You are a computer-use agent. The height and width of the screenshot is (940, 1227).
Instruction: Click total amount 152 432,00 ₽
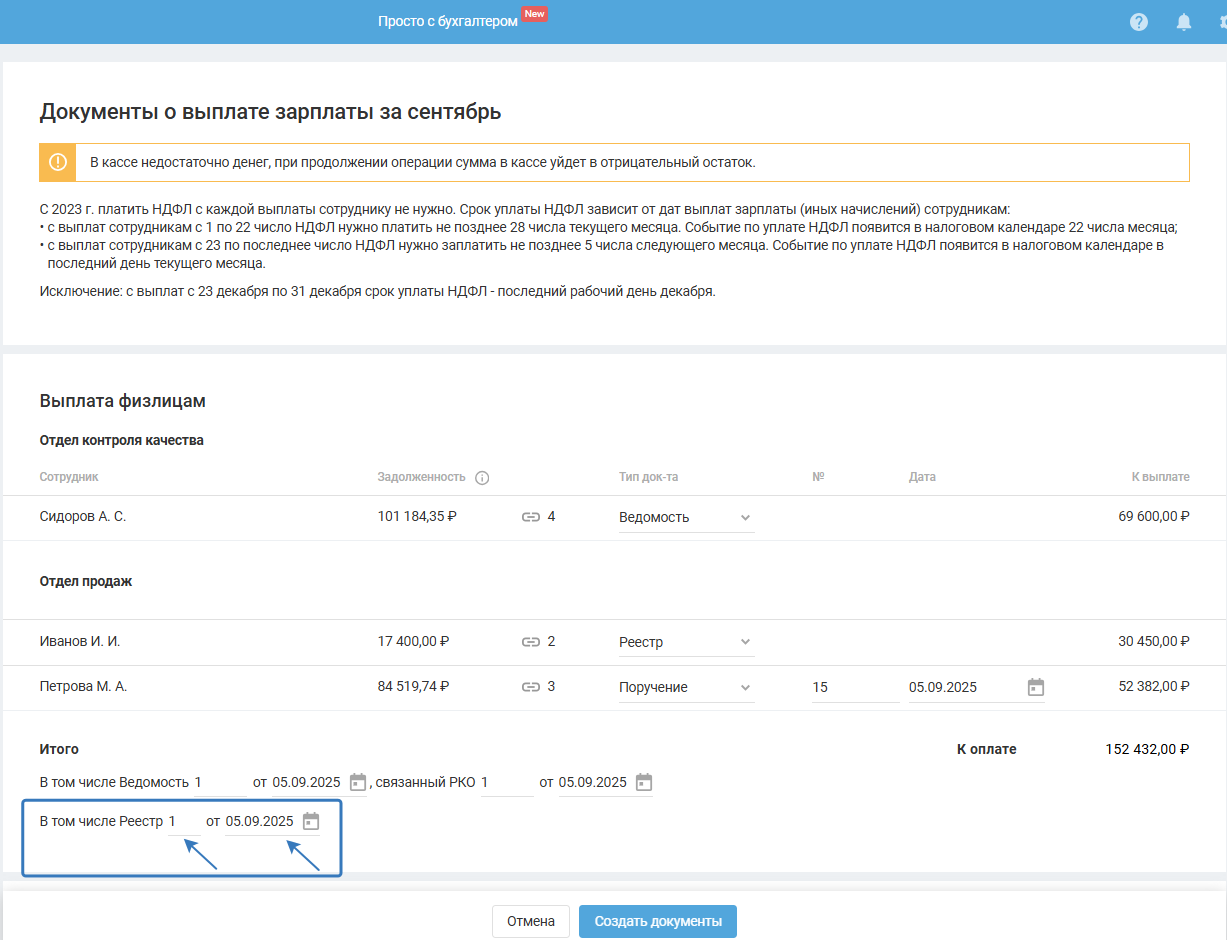[x=1148, y=749]
